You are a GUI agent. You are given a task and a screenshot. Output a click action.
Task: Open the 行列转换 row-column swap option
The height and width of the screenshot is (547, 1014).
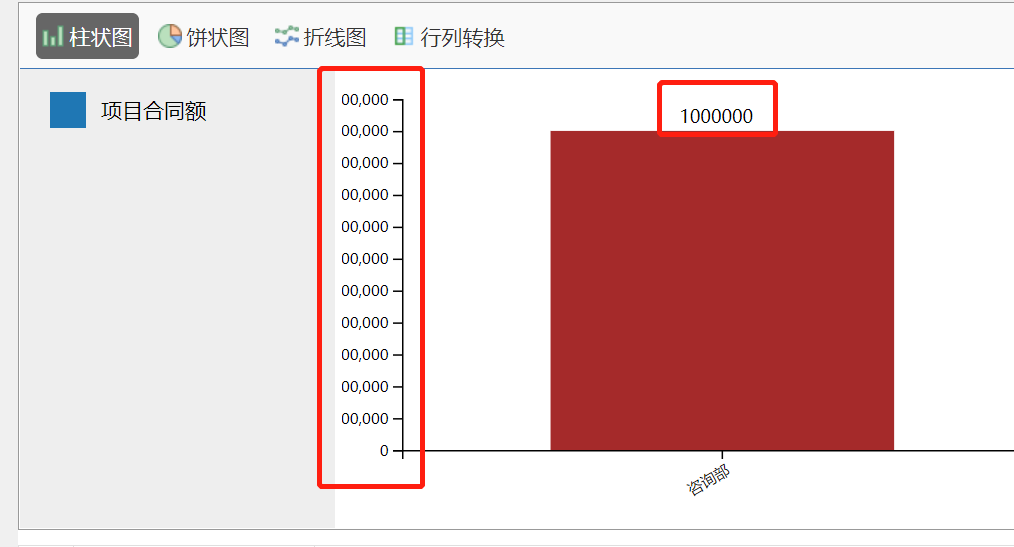pos(449,37)
